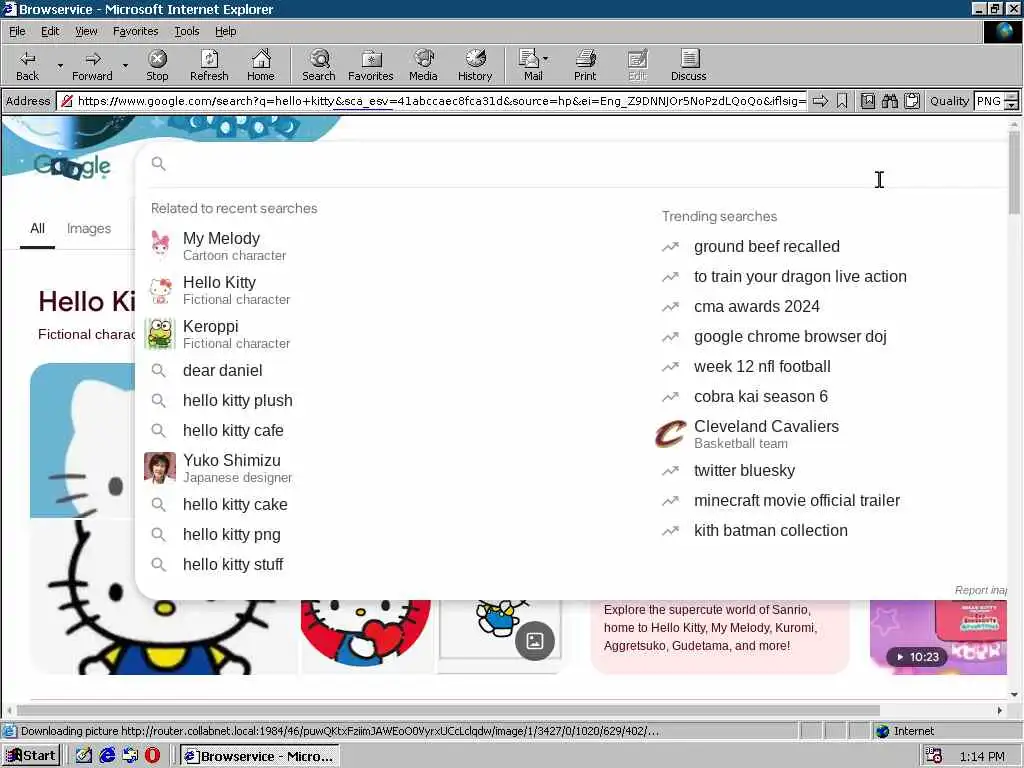Open the Edit menu
Image resolution: width=1024 pixels, height=768 pixels.
(x=50, y=31)
